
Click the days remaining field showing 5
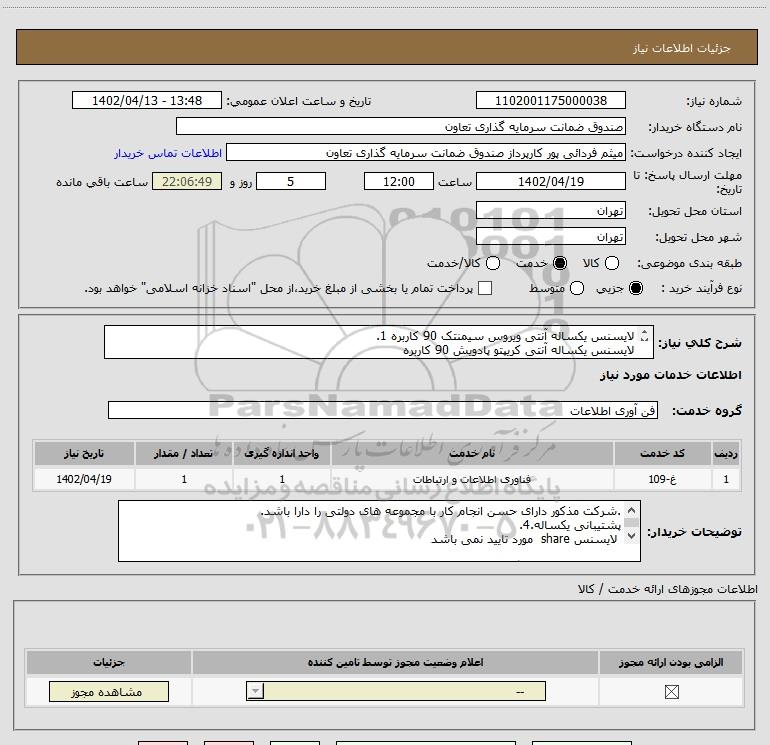coord(291,181)
